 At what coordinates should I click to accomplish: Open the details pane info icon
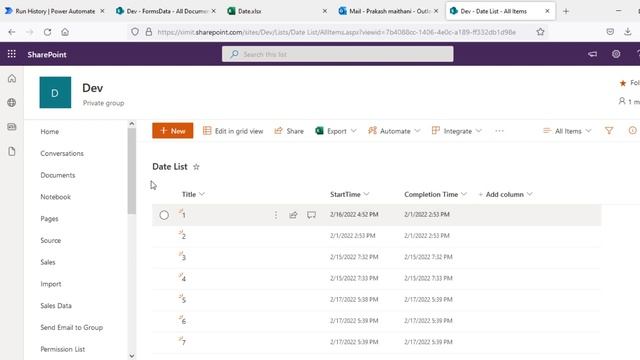632,131
